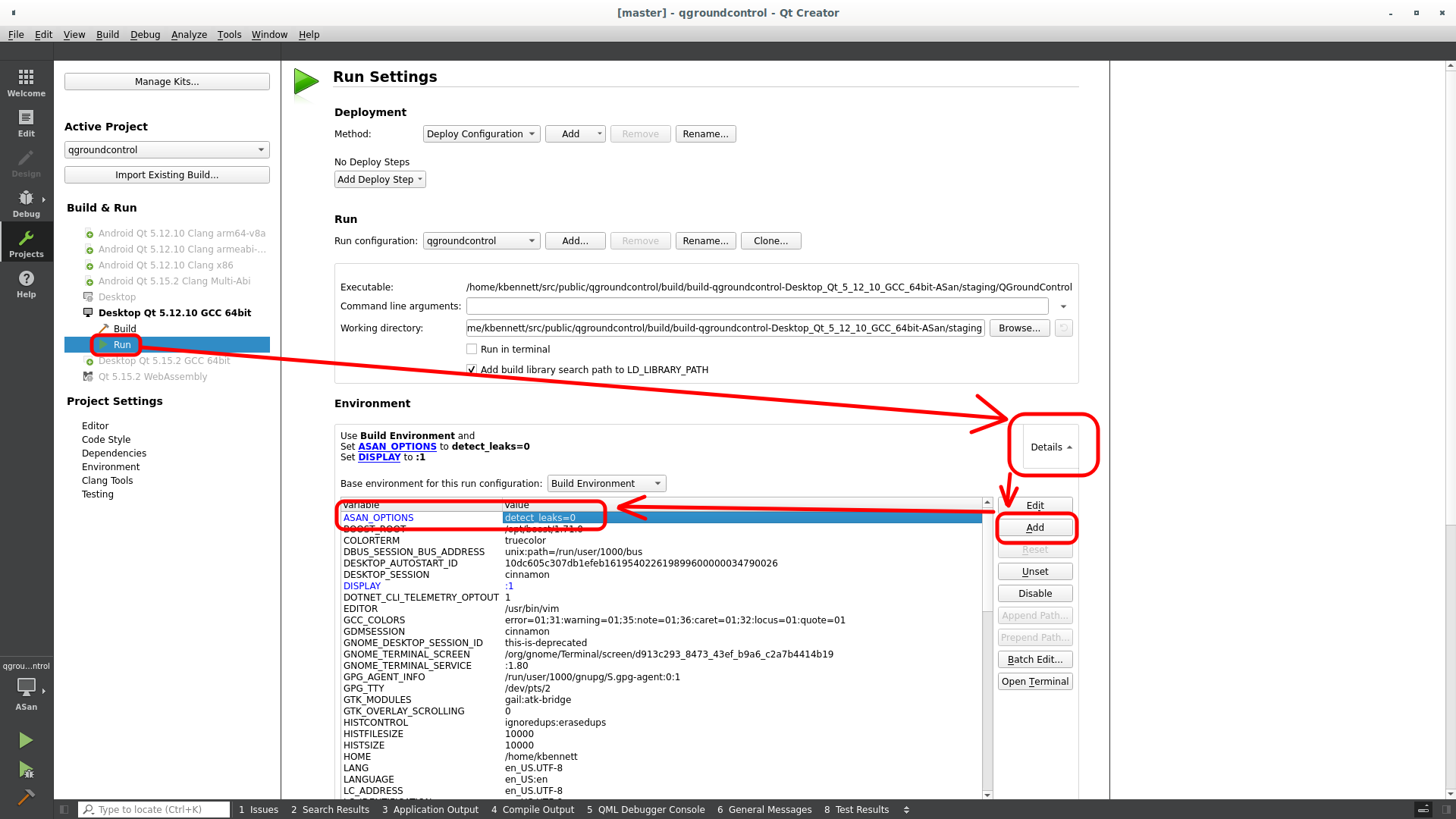Select the qgroundcontrol ASan kit icon
The height and width of the screenshot is (819, 1456).
click(25, 689)
